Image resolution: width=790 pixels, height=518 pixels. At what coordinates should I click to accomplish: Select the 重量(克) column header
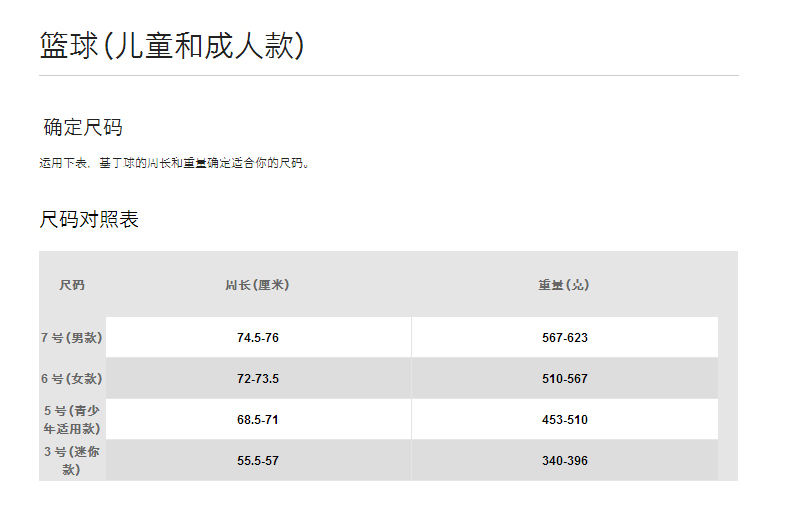(x=564, y=285)
